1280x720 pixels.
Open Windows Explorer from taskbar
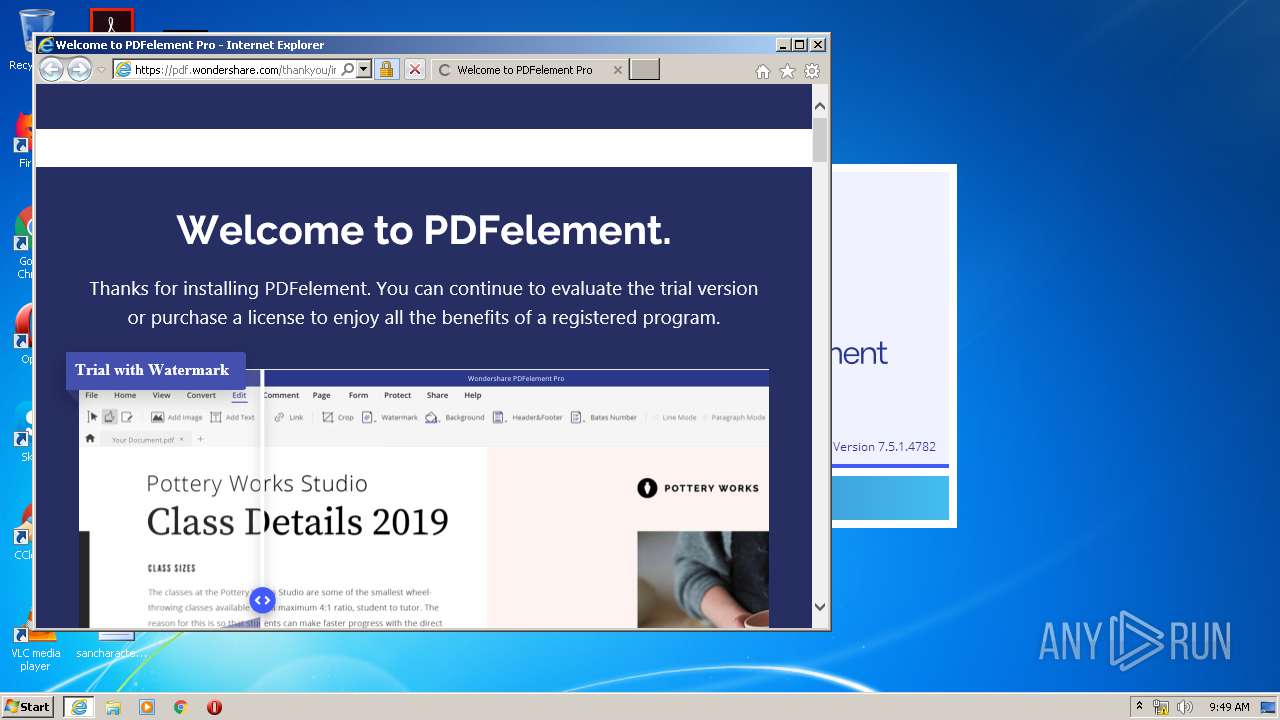click(x=113, y=707)
